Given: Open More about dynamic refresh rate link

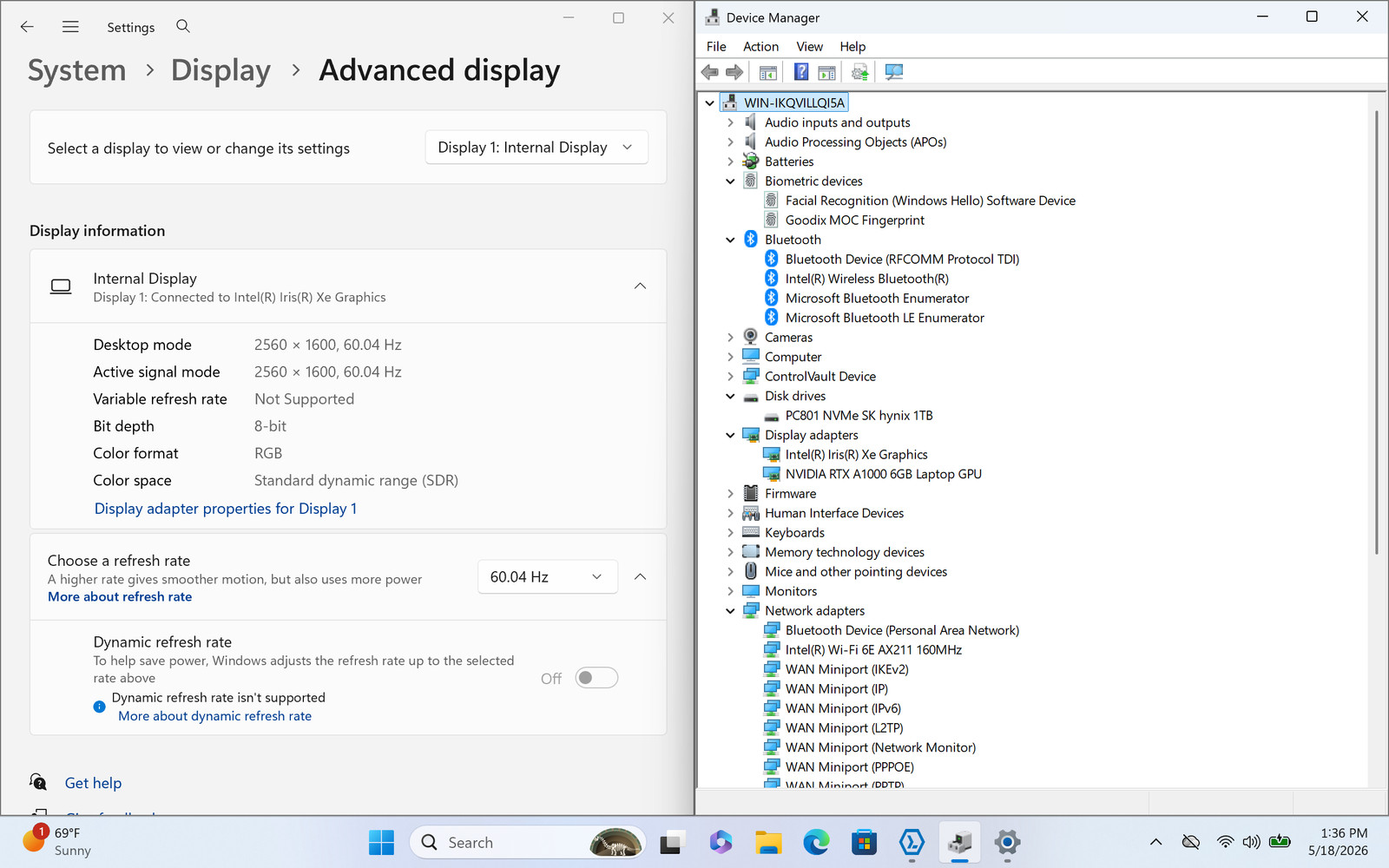Looking at the screenshot, I should click(214, 716).
